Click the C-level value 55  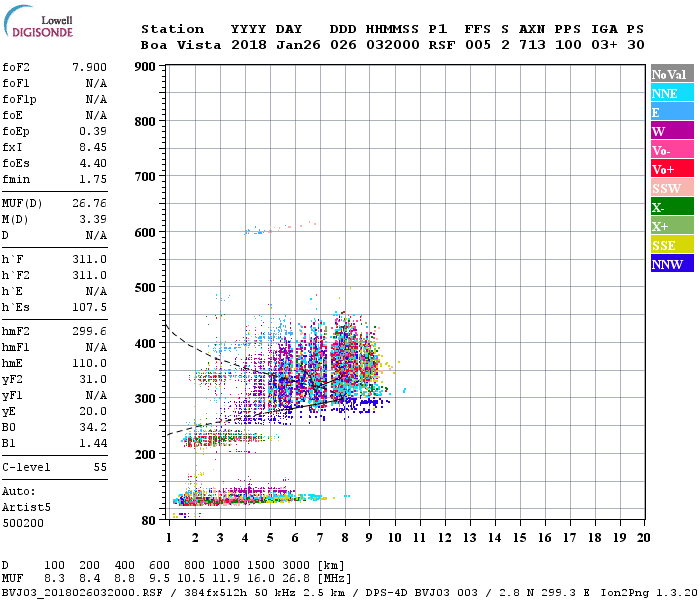(x=100, y=467)
